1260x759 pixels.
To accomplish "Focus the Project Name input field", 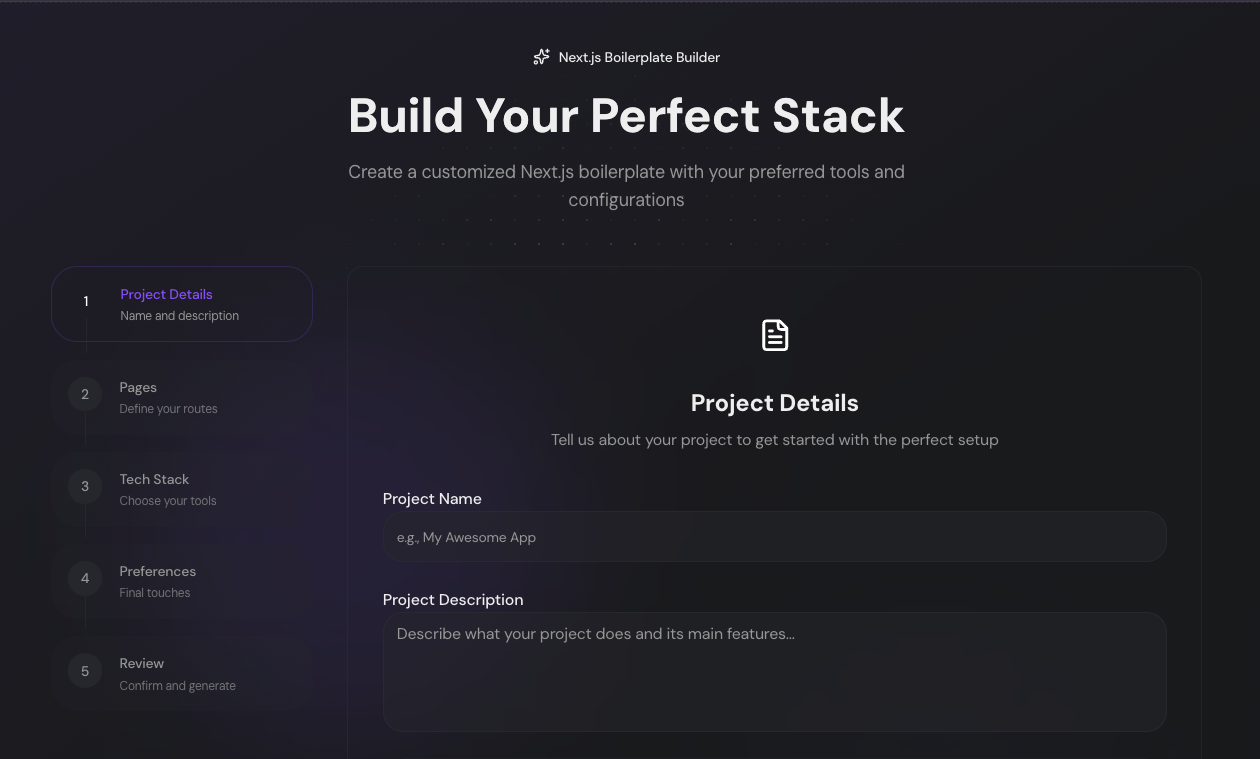I will pyautogui.click(x=774, y=537).
